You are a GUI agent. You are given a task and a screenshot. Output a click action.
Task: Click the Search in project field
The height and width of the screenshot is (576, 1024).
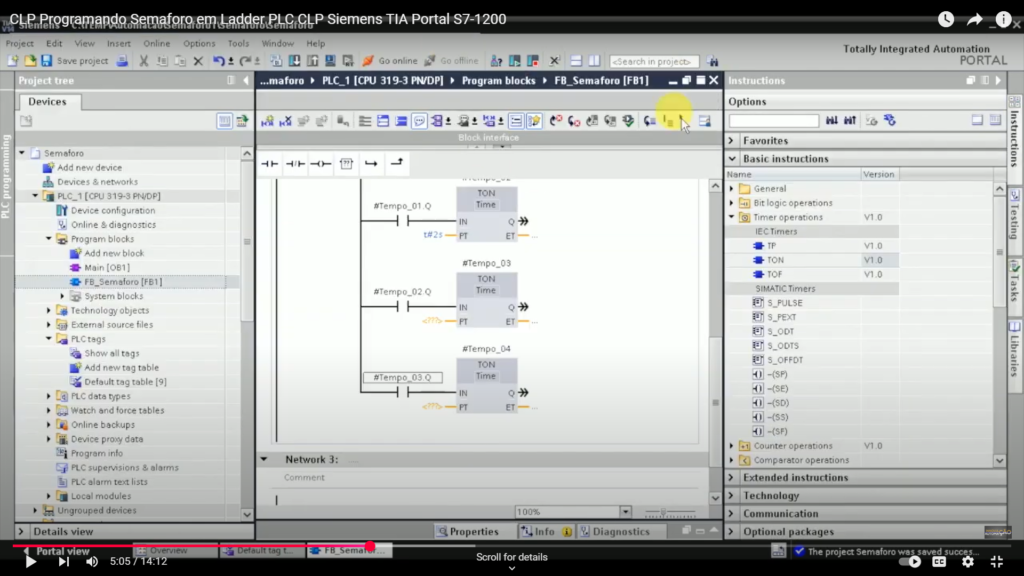(x=653, y=61)
